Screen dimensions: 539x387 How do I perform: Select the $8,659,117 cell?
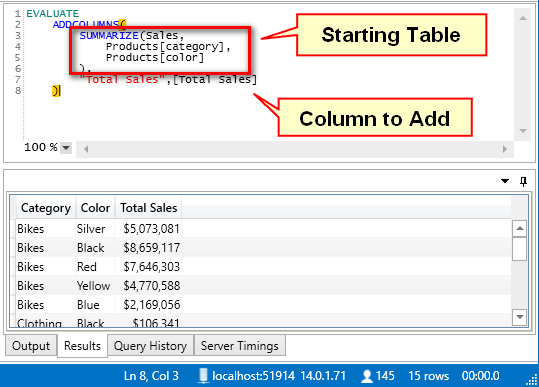click(x=148, y=247)
